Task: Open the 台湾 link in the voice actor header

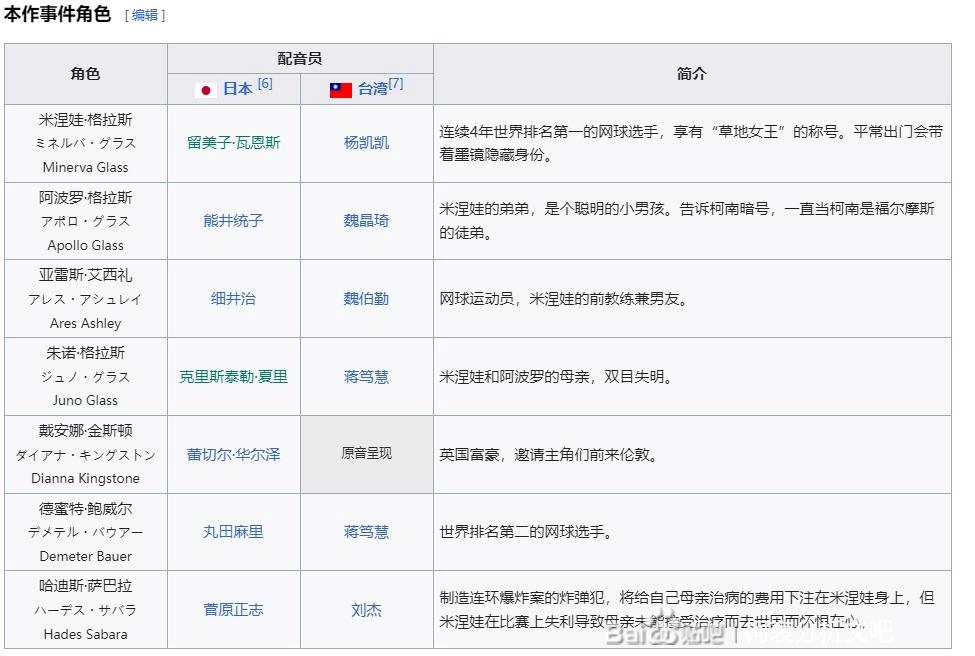Action: pyautogui.click(x=372, y=89)
